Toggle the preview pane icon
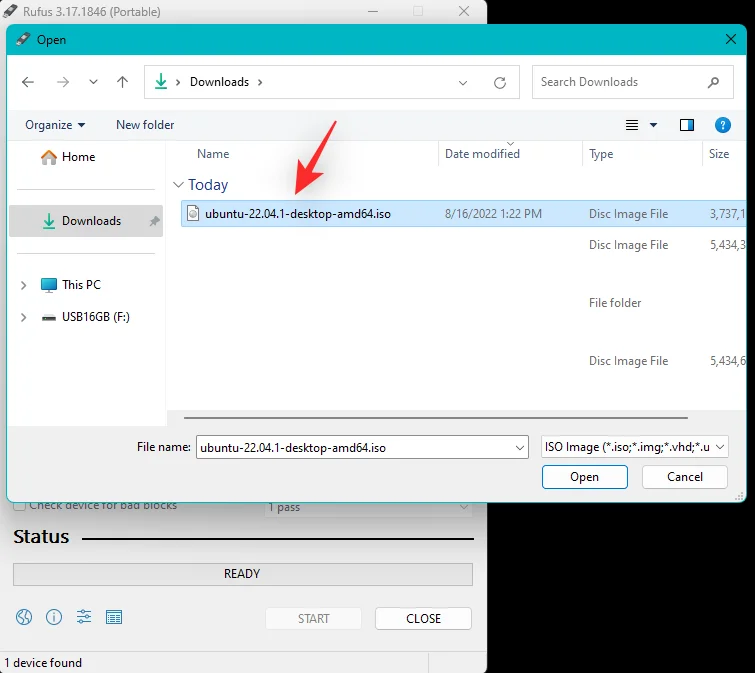755x673 pixels. click(x=687, y=125)
